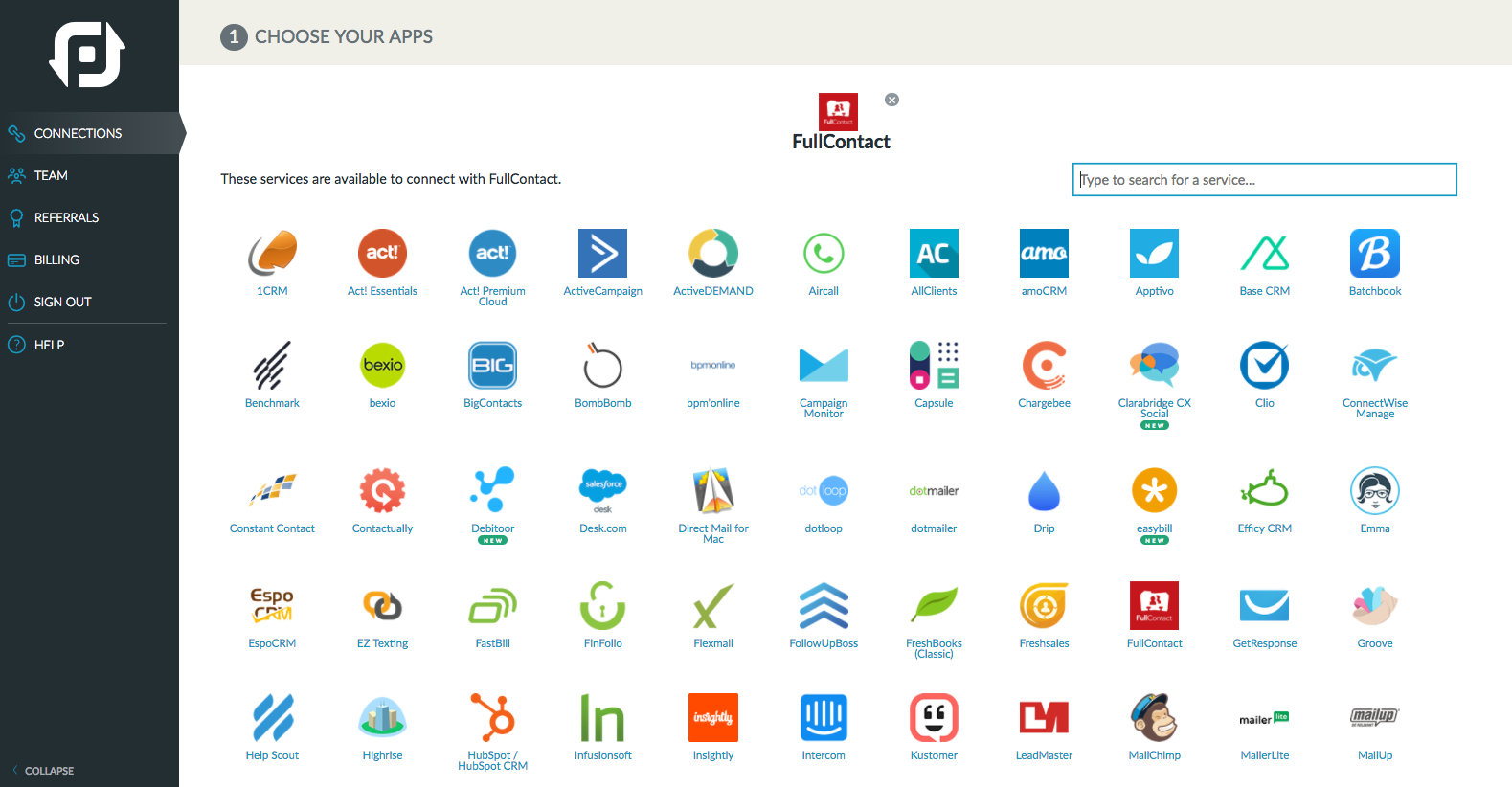Select the FinFolio app icon
This screenshot has width=1512, height=787.
[x=602, y=605]
